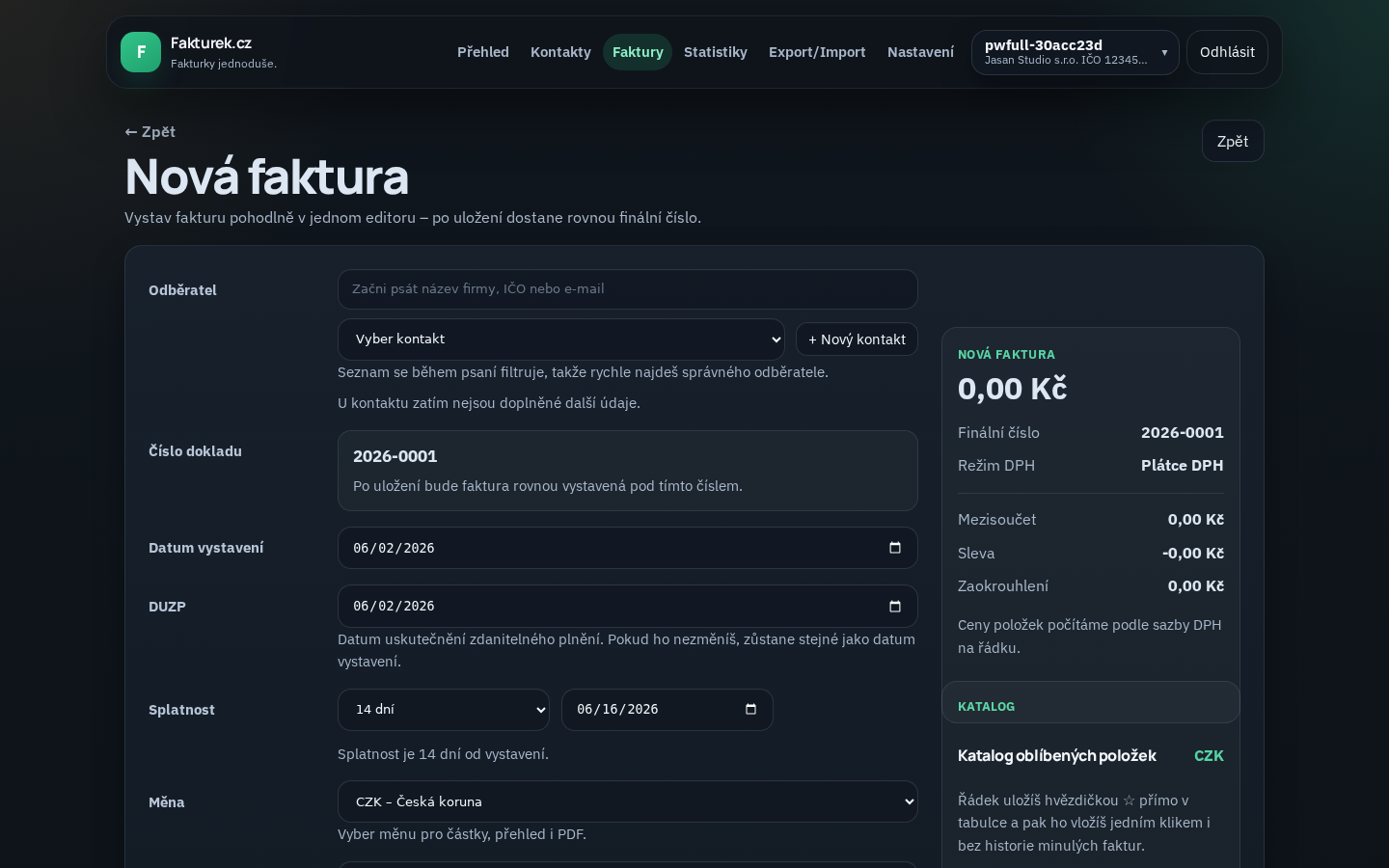Click the Katalog oblíbených položek title
Image resolution: width=1389 pixels, height=868 pixels.
pyautogui.click(x=1057, y=756)
